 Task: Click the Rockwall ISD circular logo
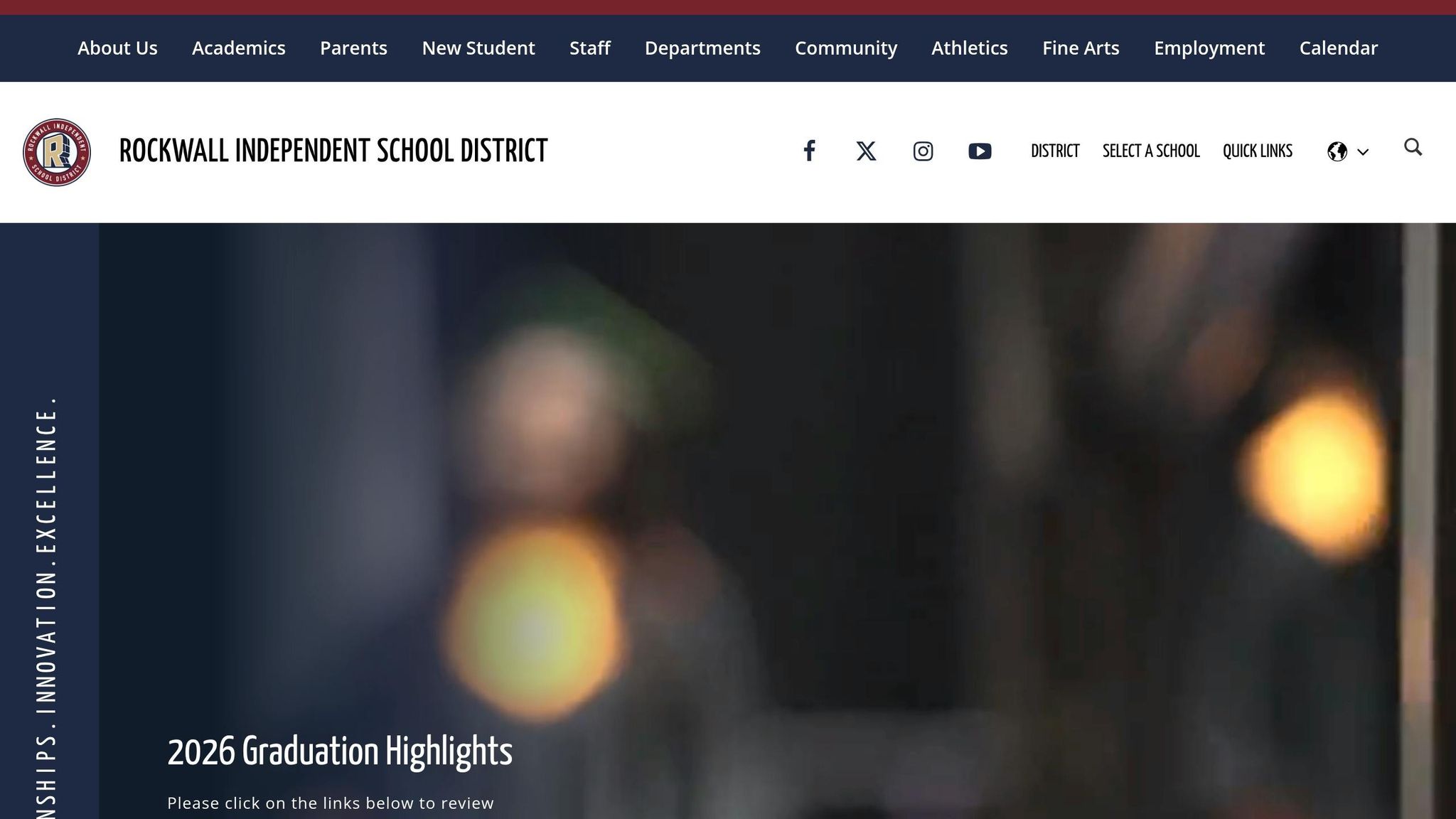pos(57,152)
